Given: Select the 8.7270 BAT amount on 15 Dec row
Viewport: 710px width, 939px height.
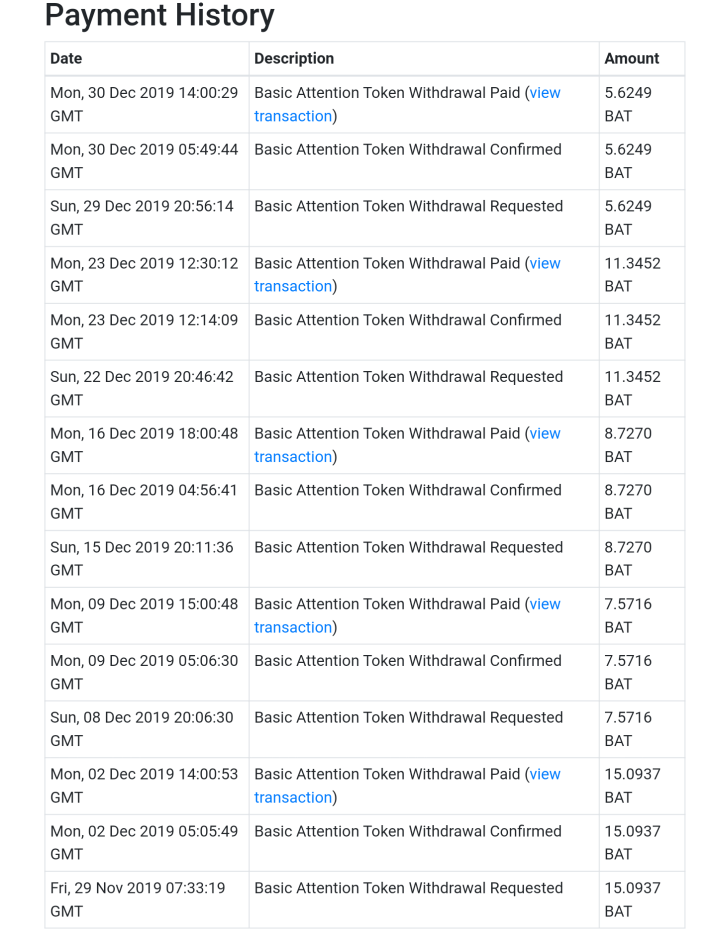Looking at the screenshot, I should point(628,559).
